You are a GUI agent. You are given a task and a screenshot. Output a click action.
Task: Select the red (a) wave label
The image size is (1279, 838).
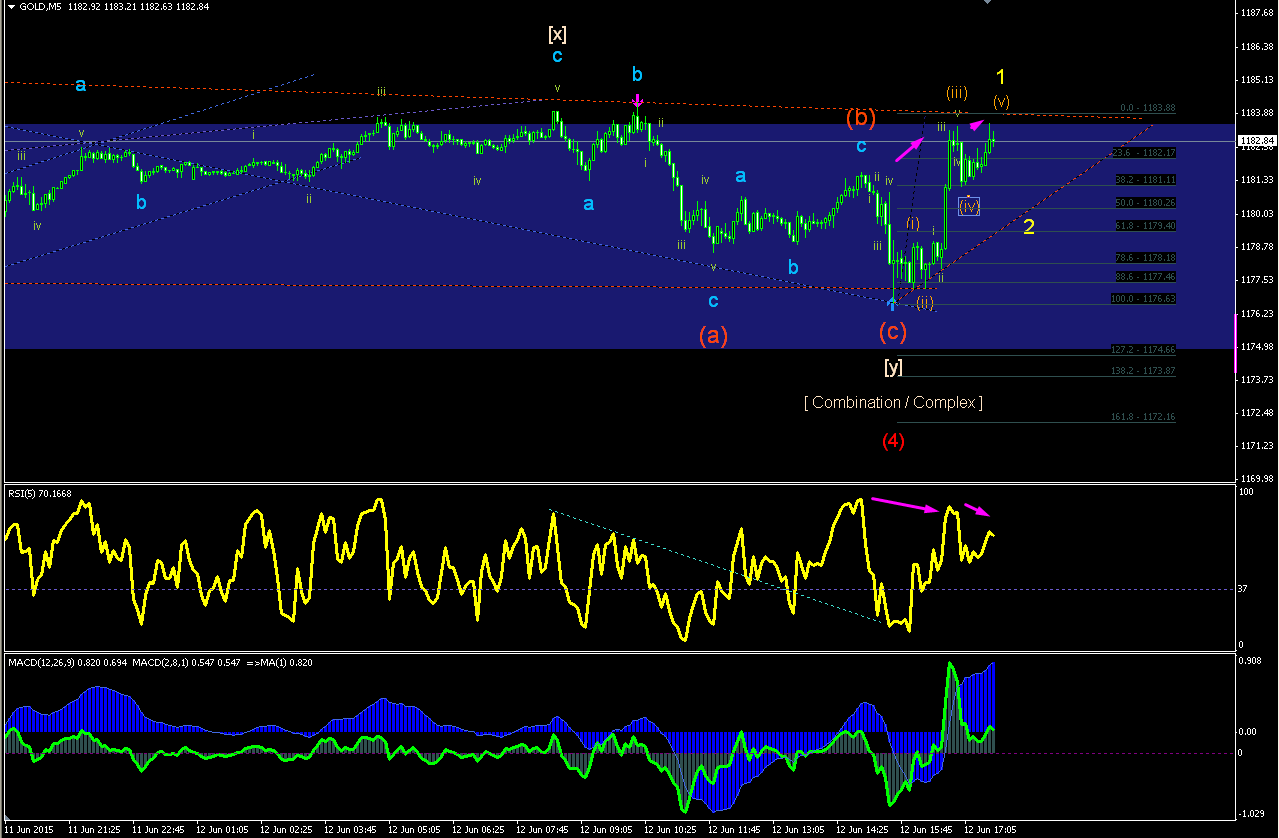(713, 336)
